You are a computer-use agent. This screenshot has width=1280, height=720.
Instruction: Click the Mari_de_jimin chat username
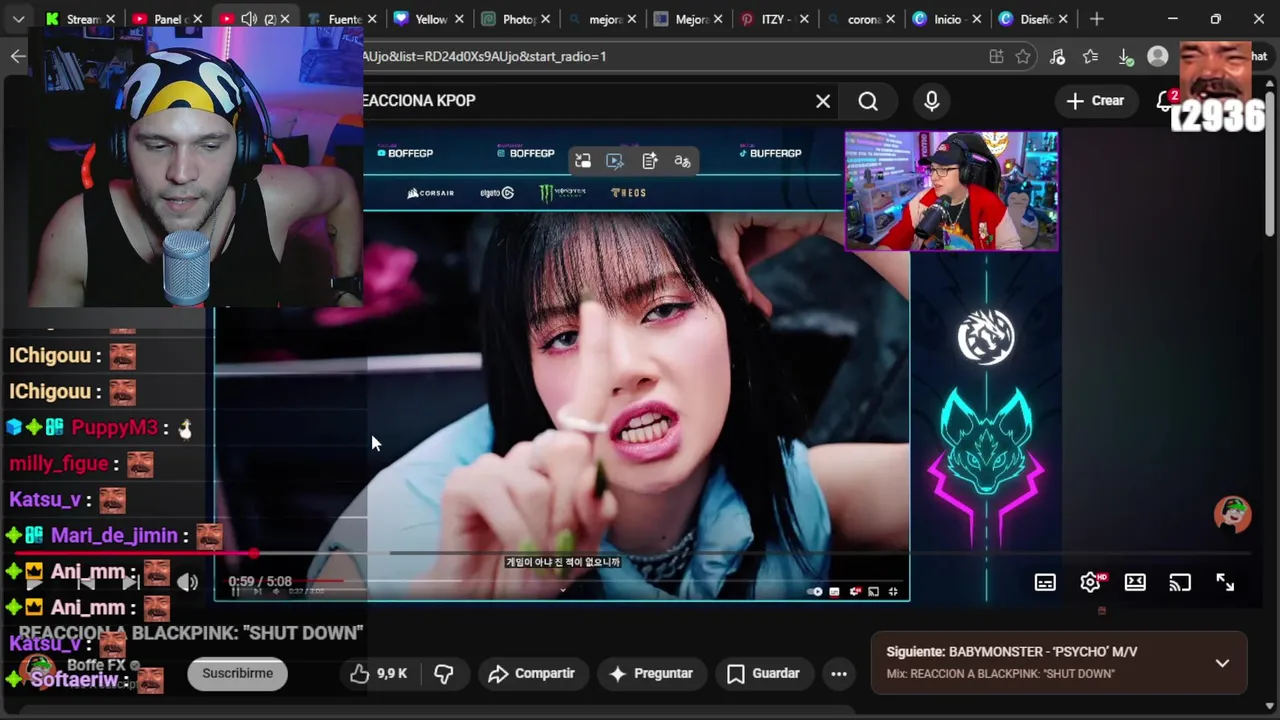pos(114,536)
